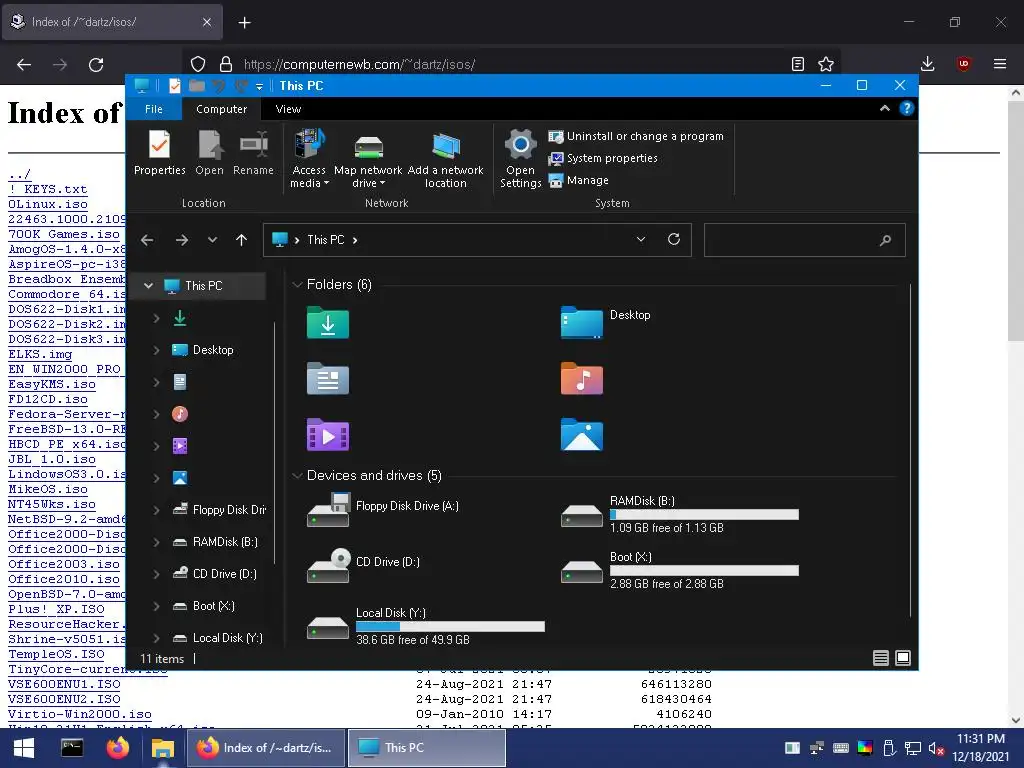Select the Pictures folder icon
The width and height of the screenshot is (1024, 768).
tap(582, 435)
